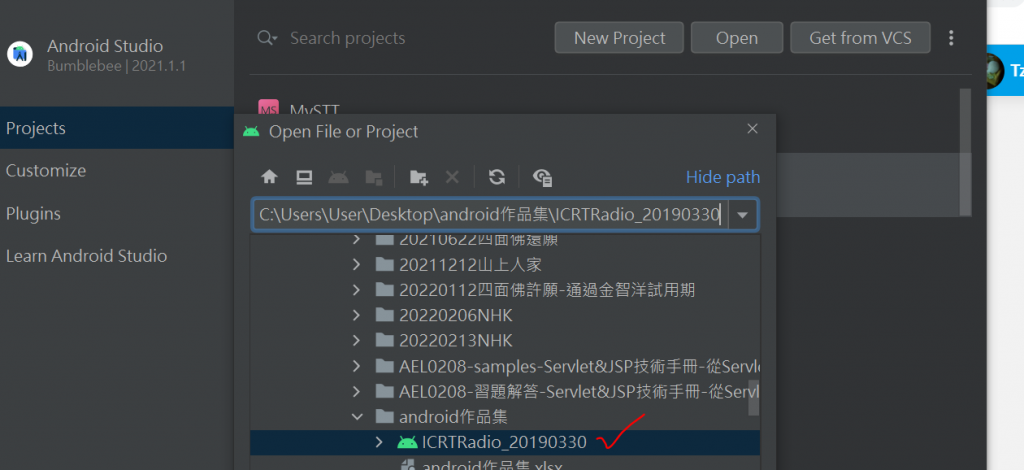Click the folder icon of 20211212山上人家
The height and width of the screenshot is (470, 1024).
(385, 264)
